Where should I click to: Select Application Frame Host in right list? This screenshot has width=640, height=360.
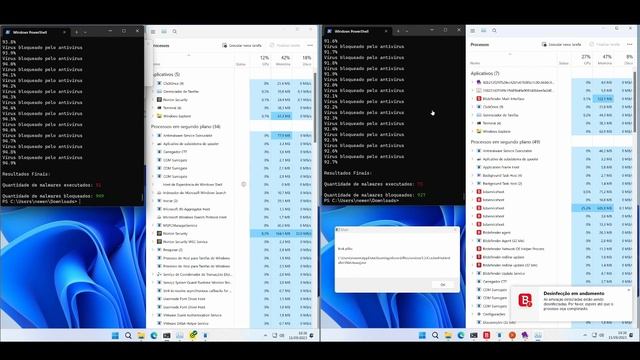pos(501,167)
